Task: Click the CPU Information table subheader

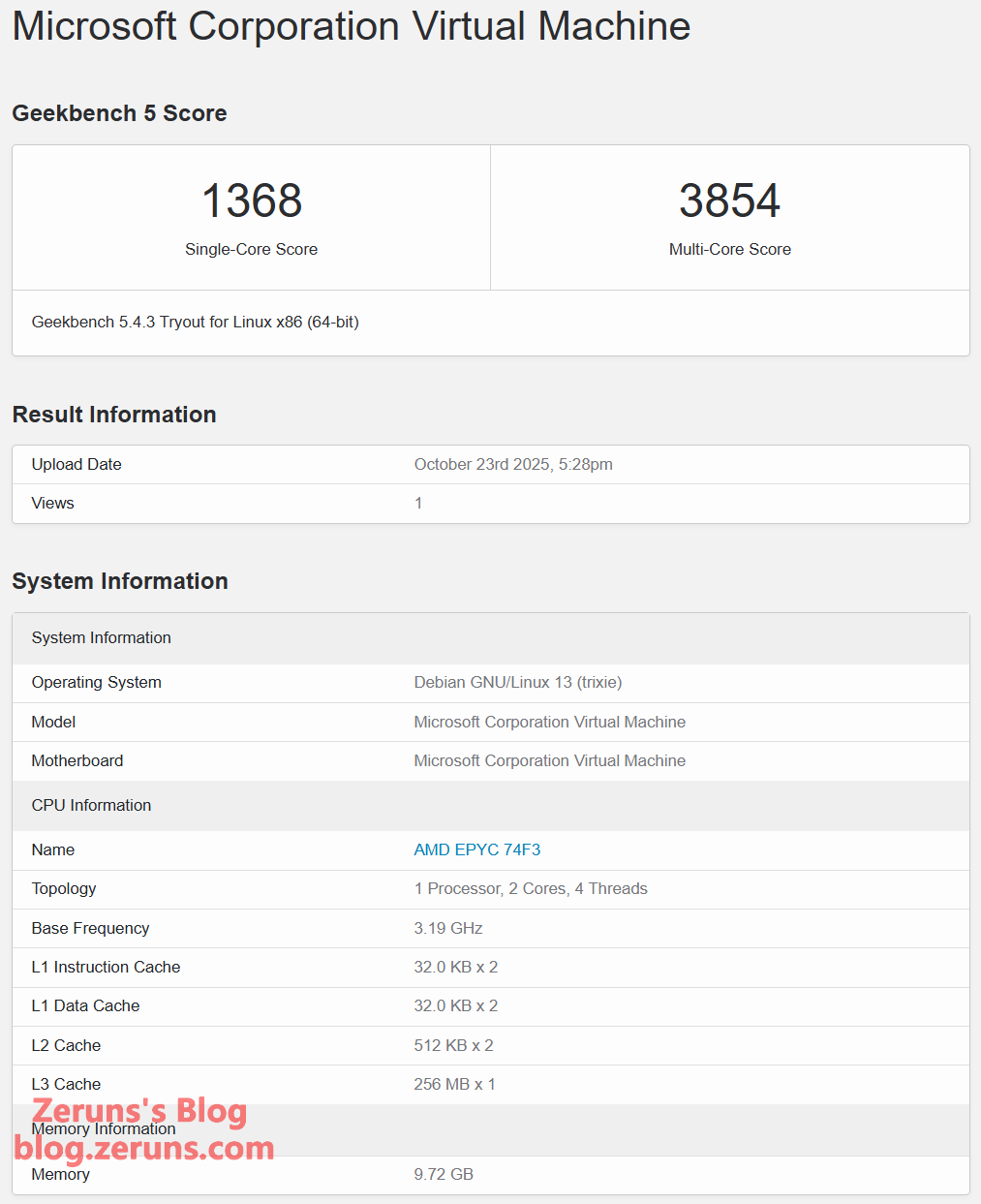Action: (x=91, y=805)
